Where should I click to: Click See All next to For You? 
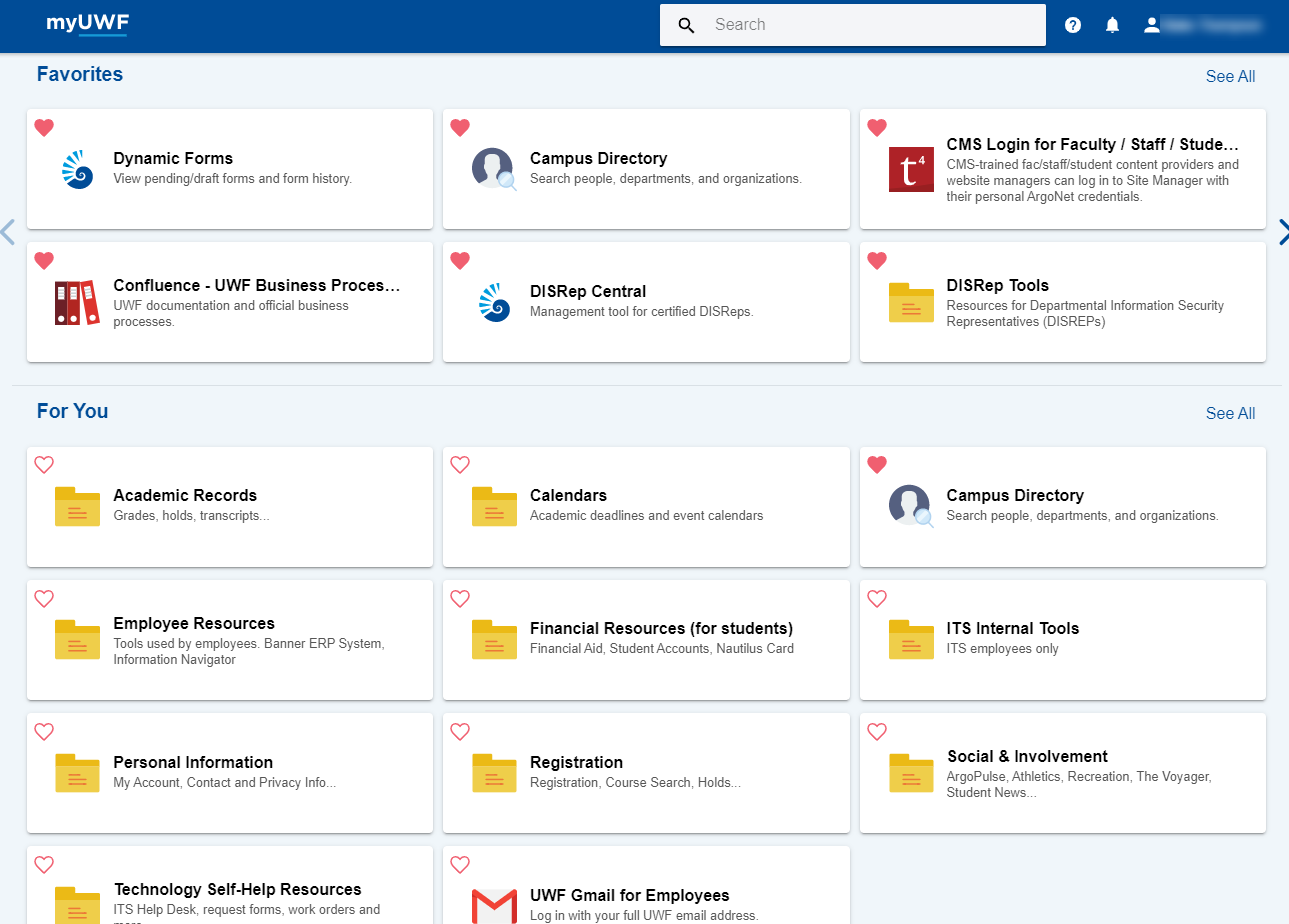(x=1230, y=413)
